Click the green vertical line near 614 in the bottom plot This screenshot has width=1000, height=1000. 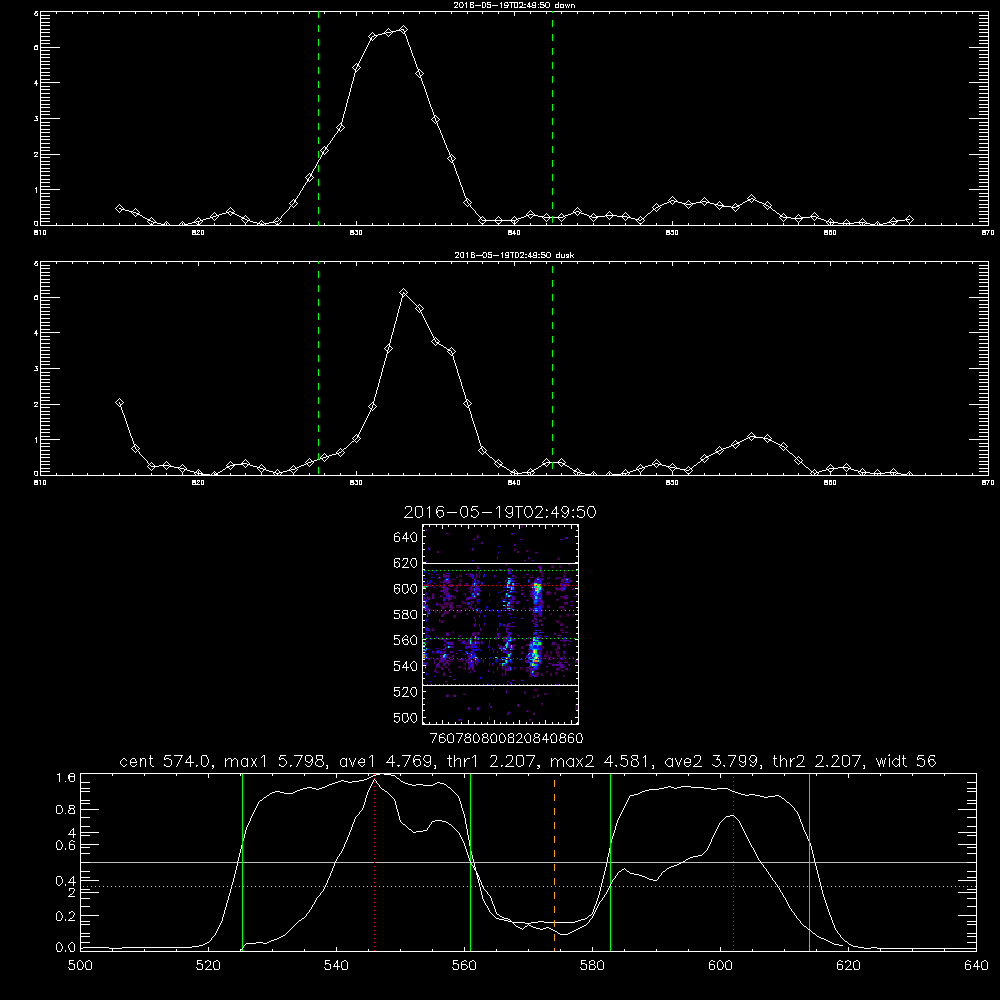tap(809, 861)
